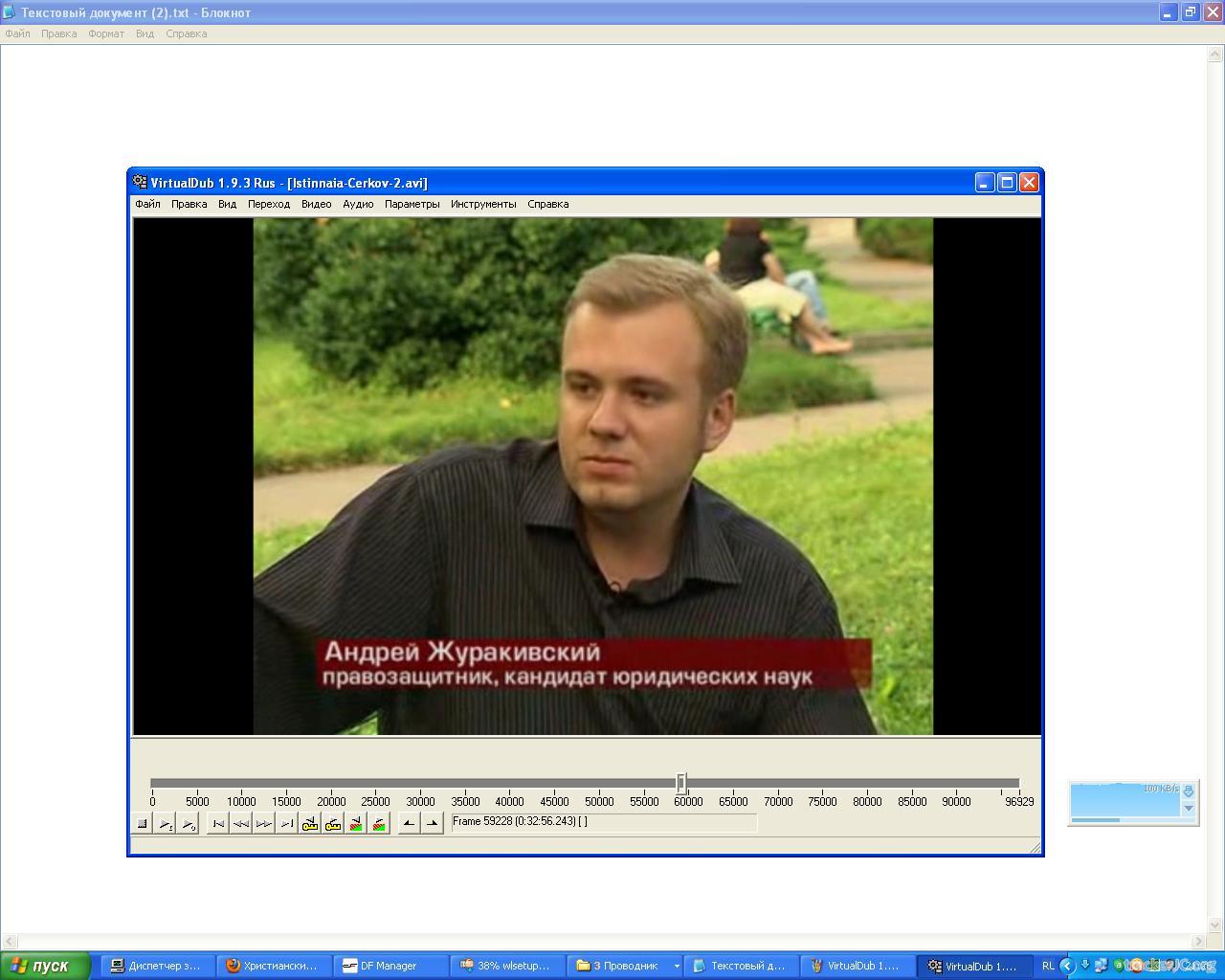Step one frame forward
Image resolution: width=1225 pixels, height=980 pixels.
[x=264, y=823]
